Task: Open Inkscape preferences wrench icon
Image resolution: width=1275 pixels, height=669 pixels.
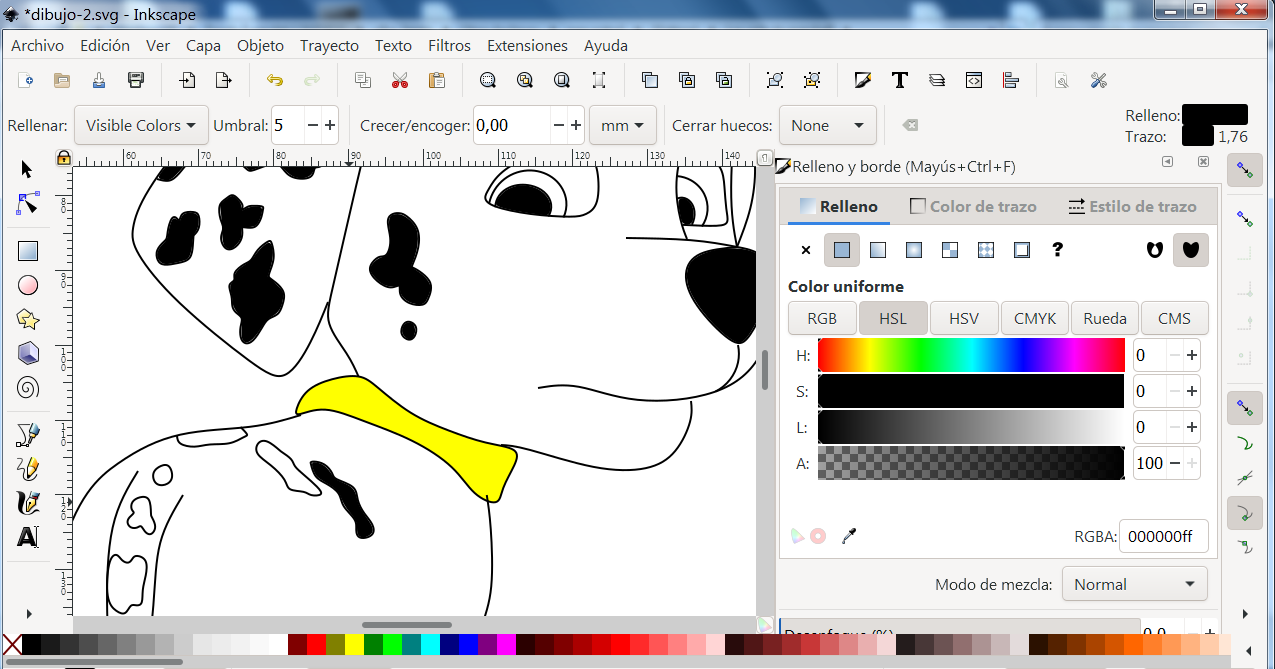Action: [x=1099, y=80]
